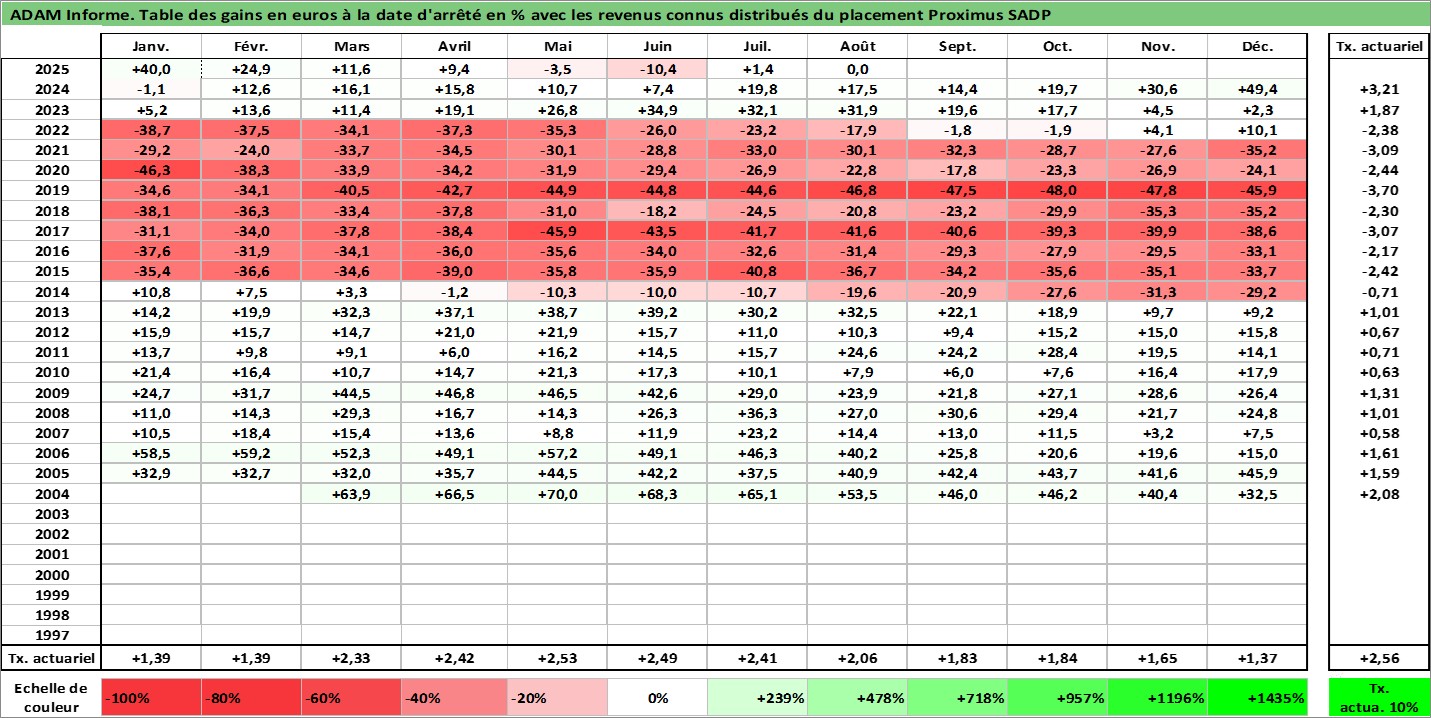Click the -18,2 cell for June 2018
Viewport: 1431px width, 718px height.
658,211
